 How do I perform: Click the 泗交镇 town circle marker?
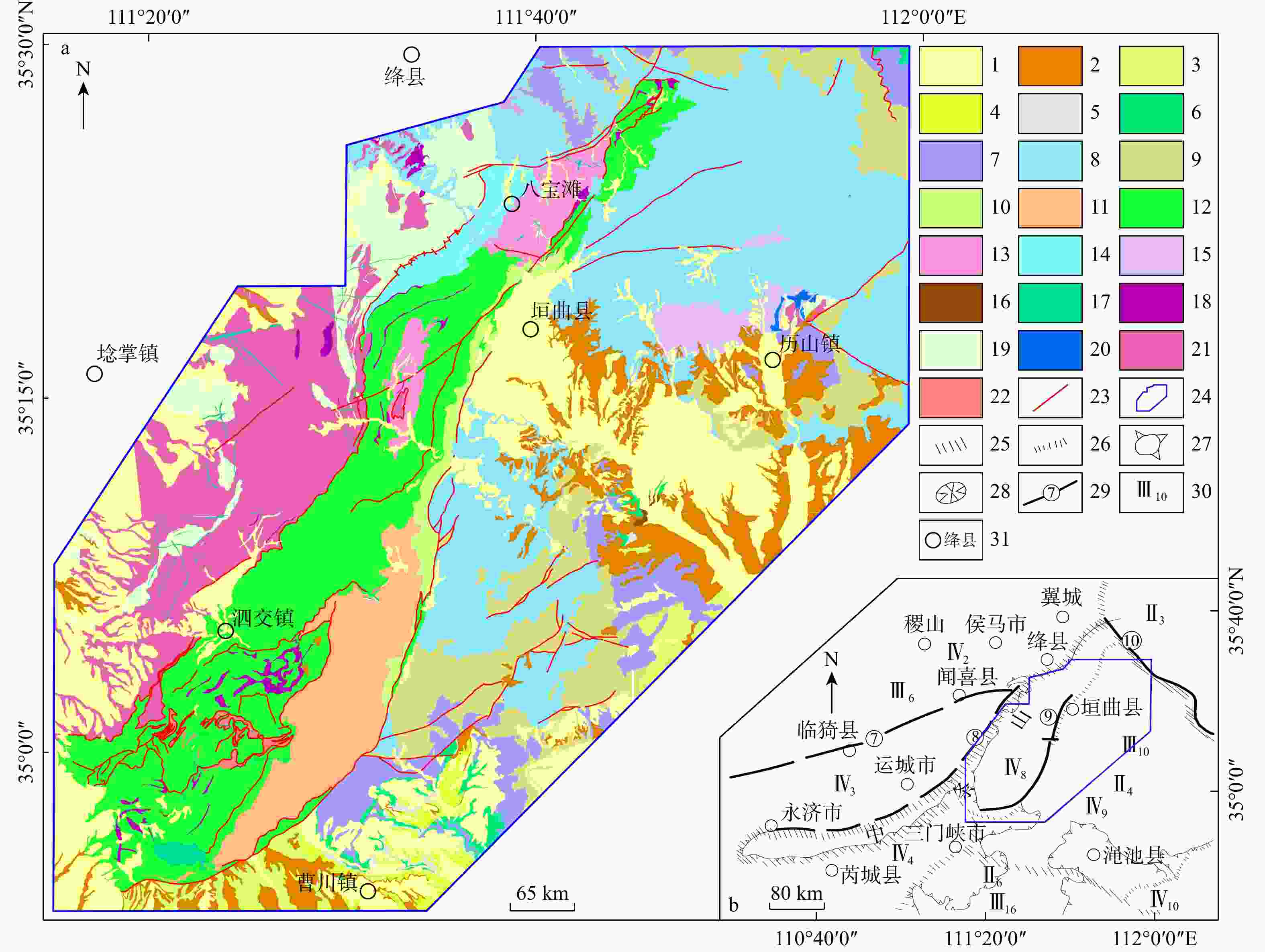225,631
